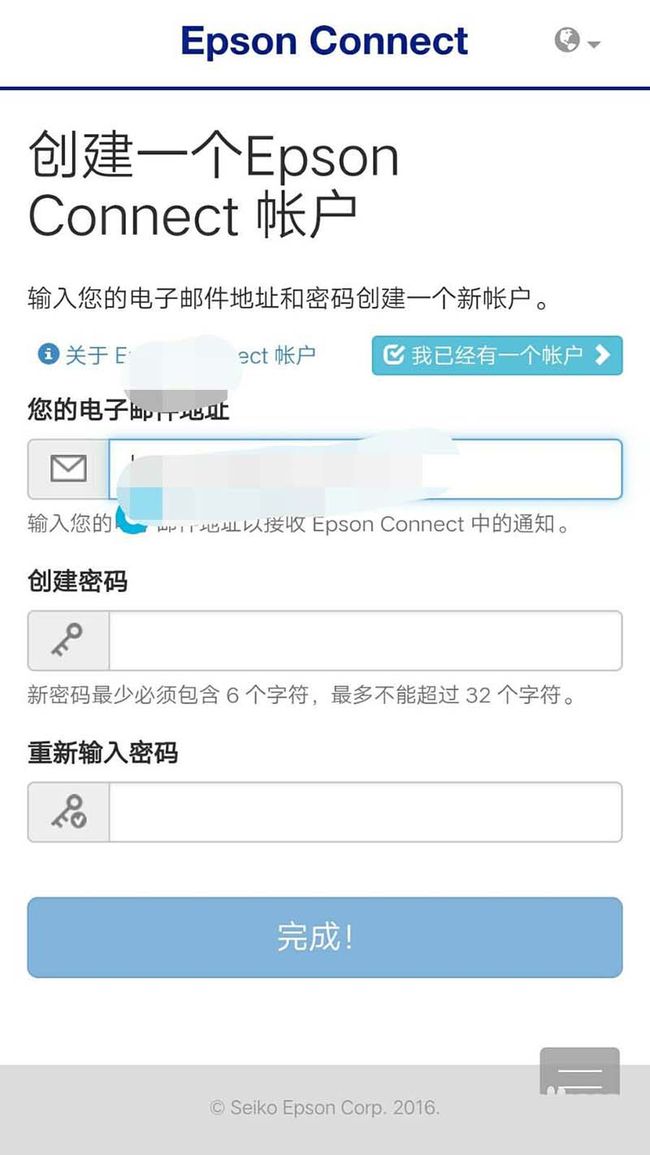The width and height of the screenshot is (650, 1155).
Task: Focus the 您的电子邮件地址 input field
Action: [366, 469]
